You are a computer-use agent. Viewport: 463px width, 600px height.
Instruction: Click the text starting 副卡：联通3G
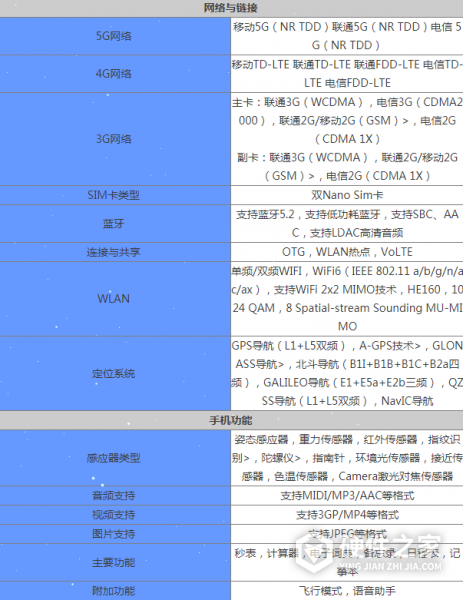pyautogui.click(x=347, y=166)
